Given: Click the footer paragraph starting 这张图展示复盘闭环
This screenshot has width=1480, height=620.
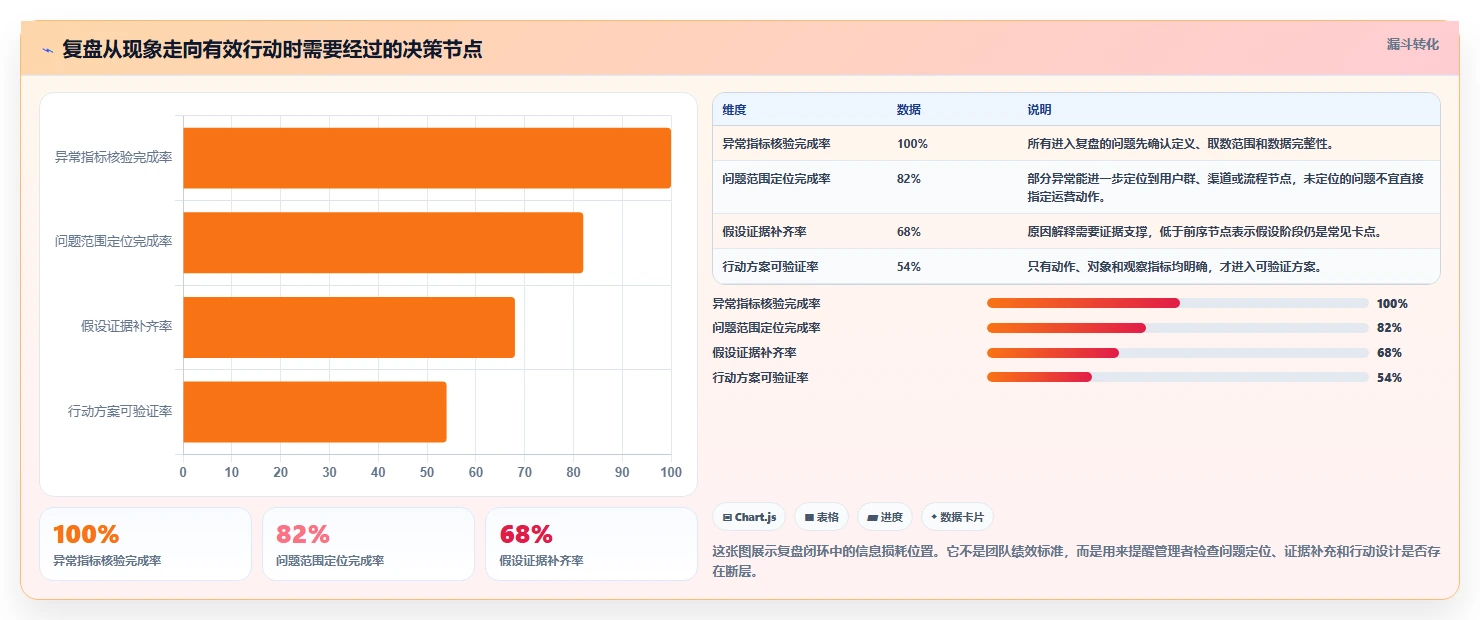Looking at the screenshot, I should coord(1076,561).
